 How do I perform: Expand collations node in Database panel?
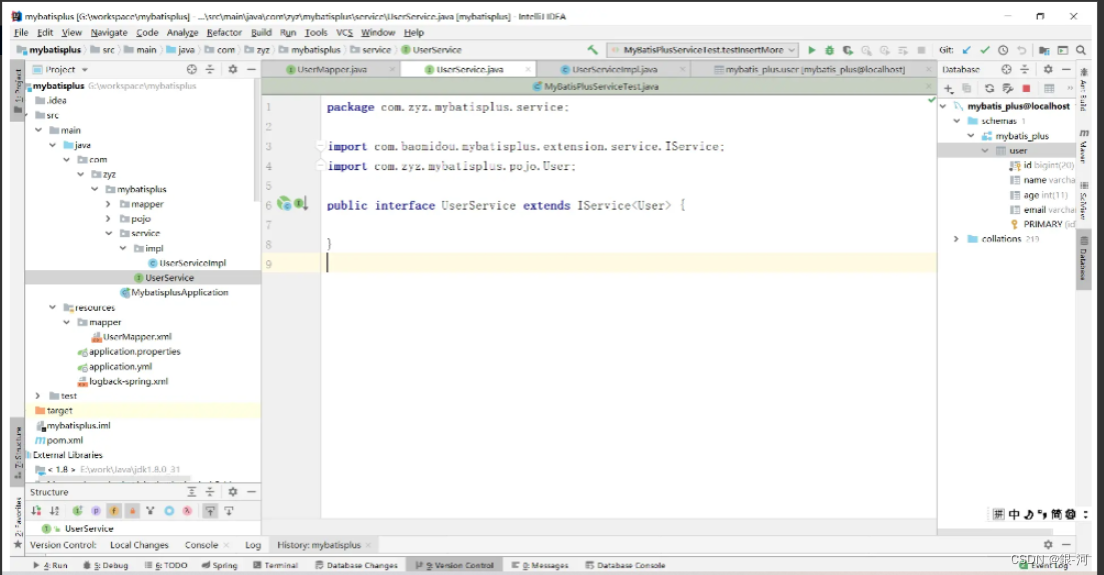956,239
